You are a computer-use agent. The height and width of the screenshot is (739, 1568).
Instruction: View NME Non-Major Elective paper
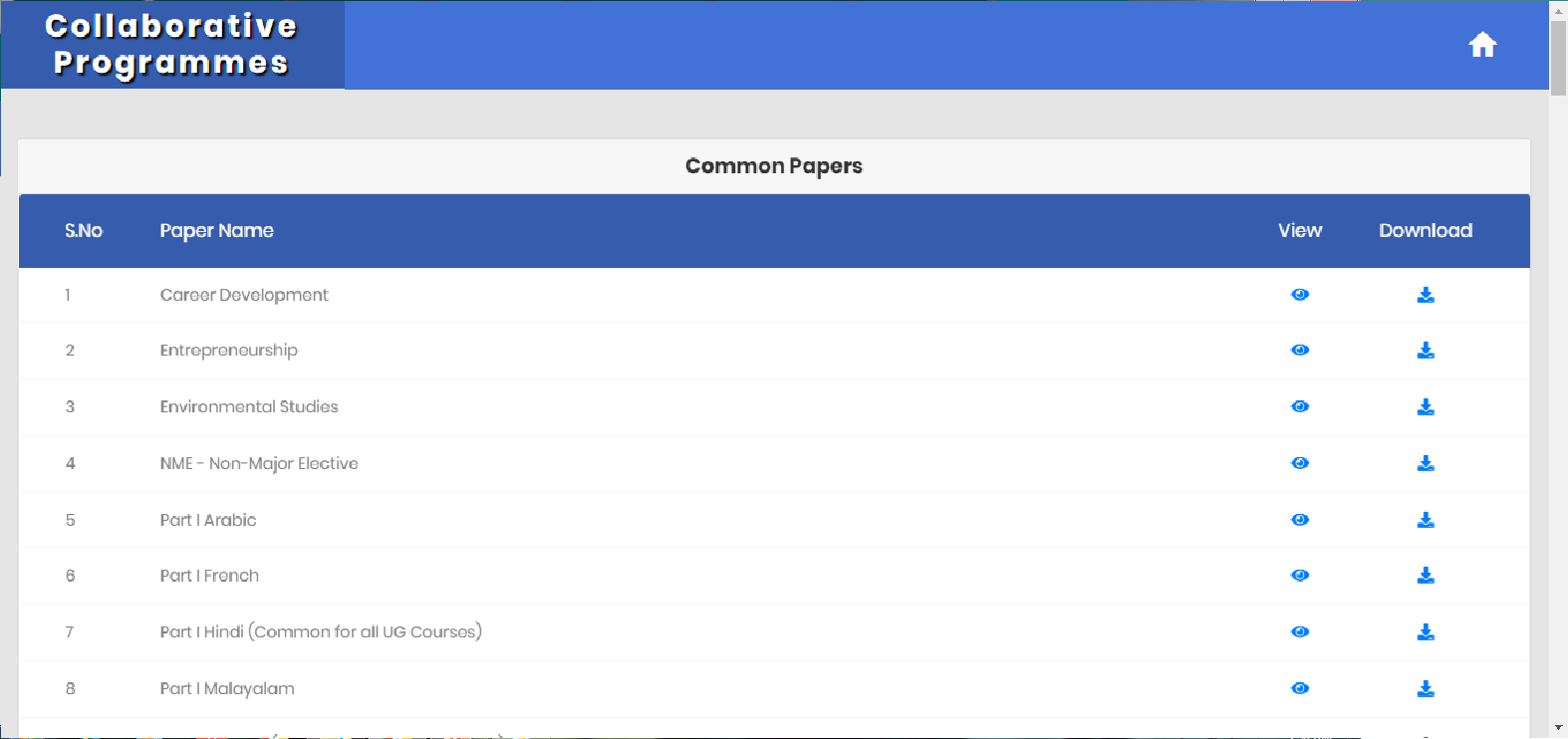1300,463
